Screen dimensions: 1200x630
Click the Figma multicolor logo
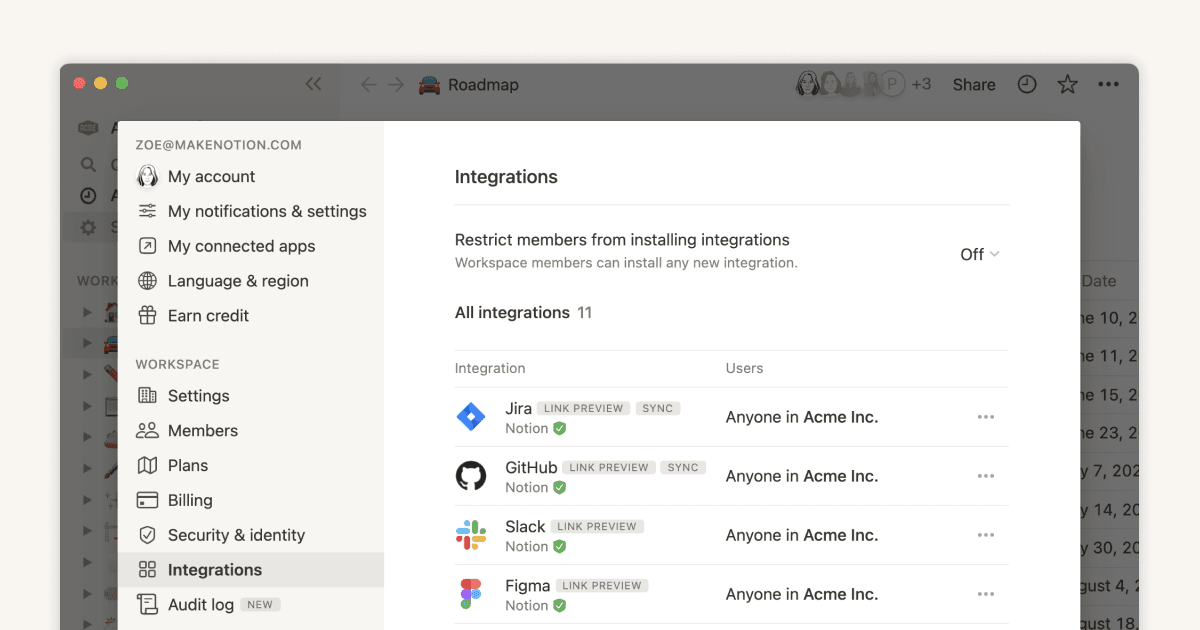click(x=471, y=594)
